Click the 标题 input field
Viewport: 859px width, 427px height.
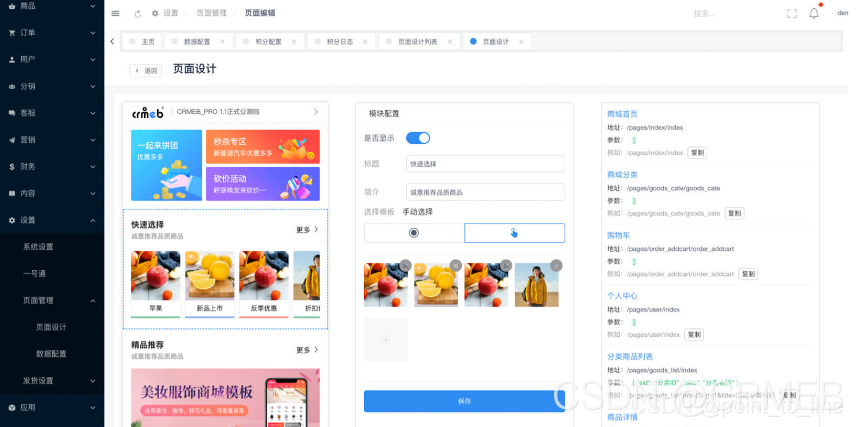tap(485, 164)
